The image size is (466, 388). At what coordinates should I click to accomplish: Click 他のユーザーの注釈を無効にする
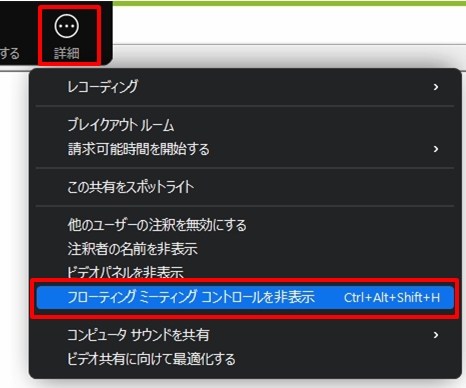pos(245,225)
